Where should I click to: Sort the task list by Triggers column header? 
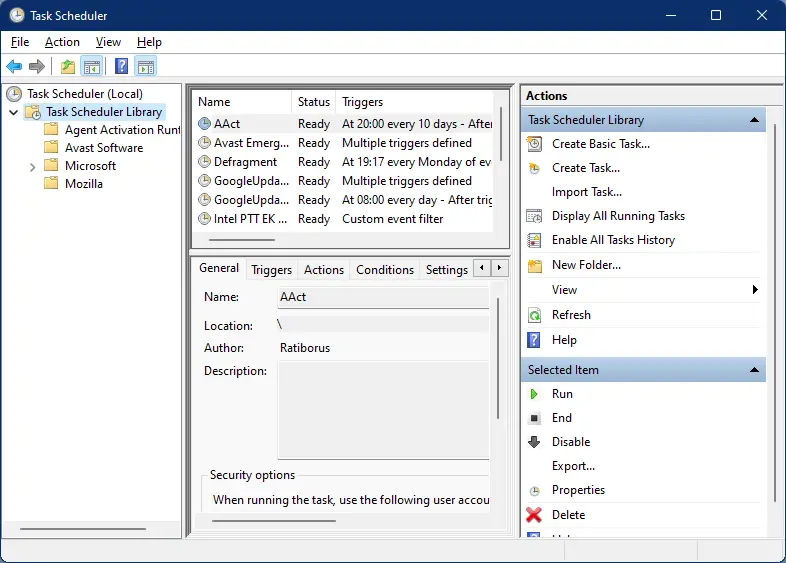point(414,102)
